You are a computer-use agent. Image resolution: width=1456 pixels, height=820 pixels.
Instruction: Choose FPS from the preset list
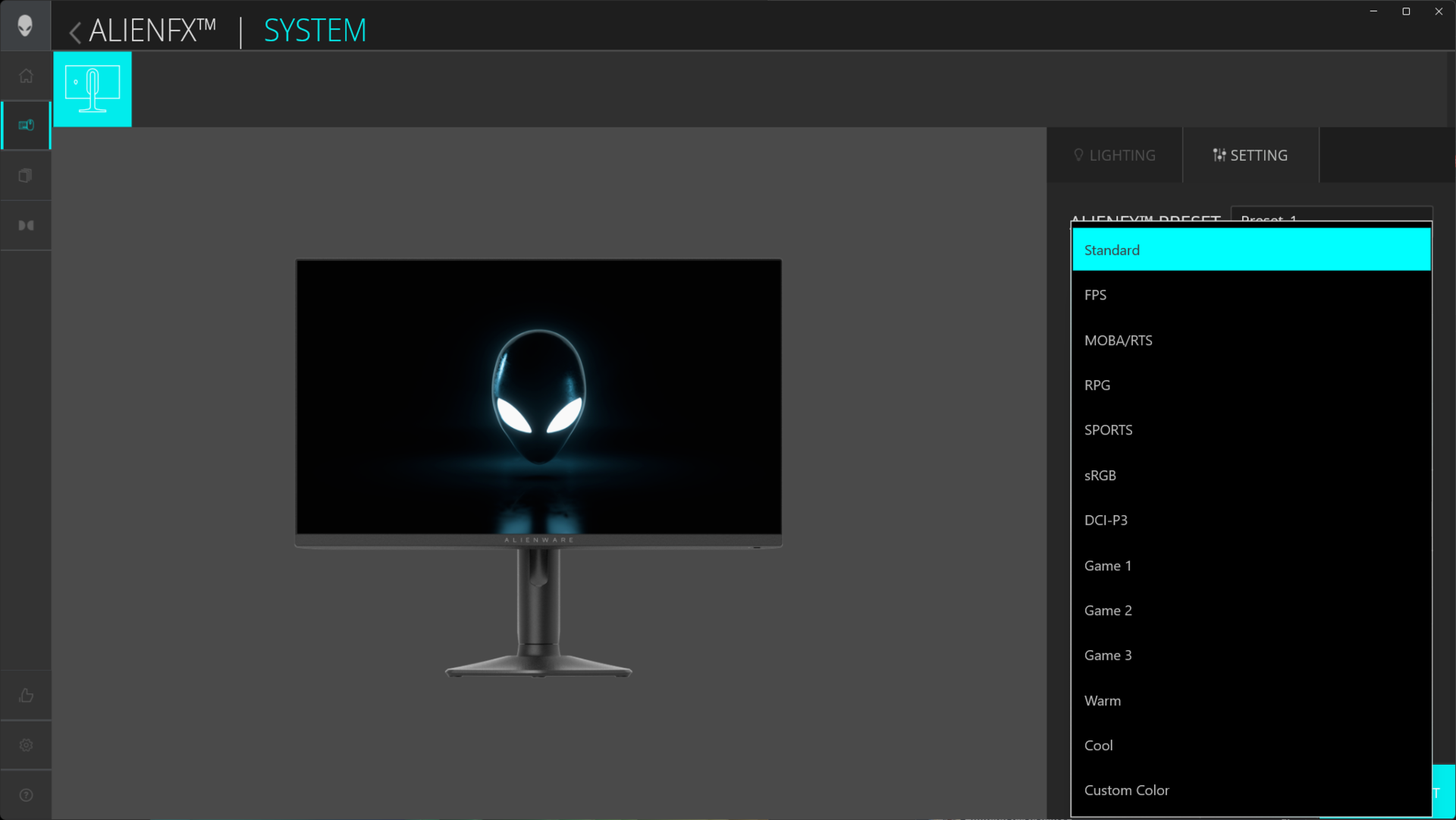pyautogui.click(x=1251, y=295)
